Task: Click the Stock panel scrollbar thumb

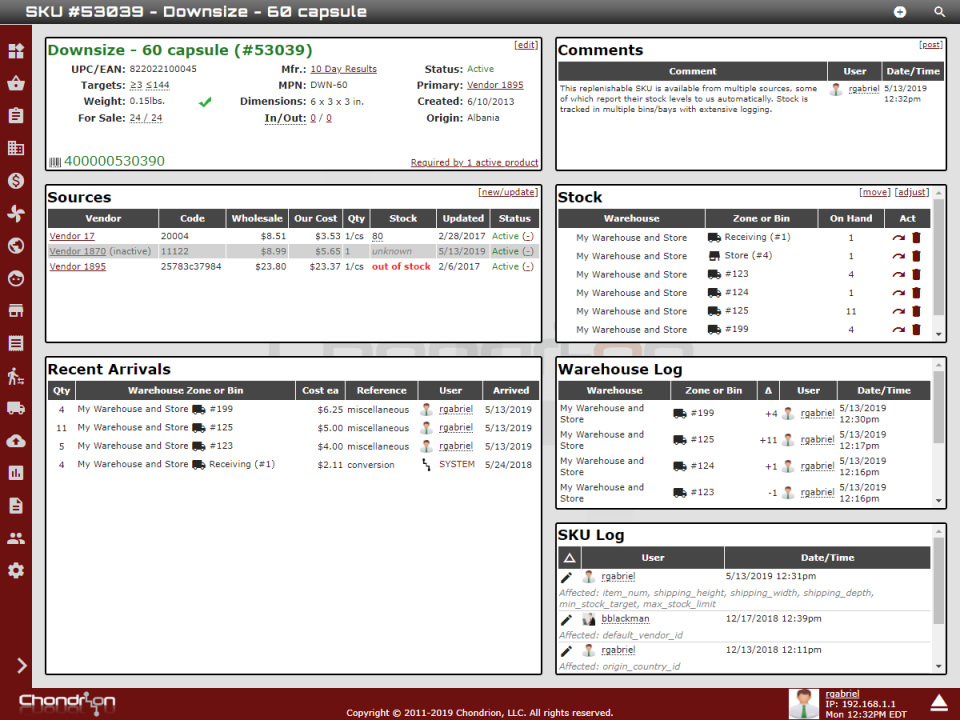Action: (938, 257)
